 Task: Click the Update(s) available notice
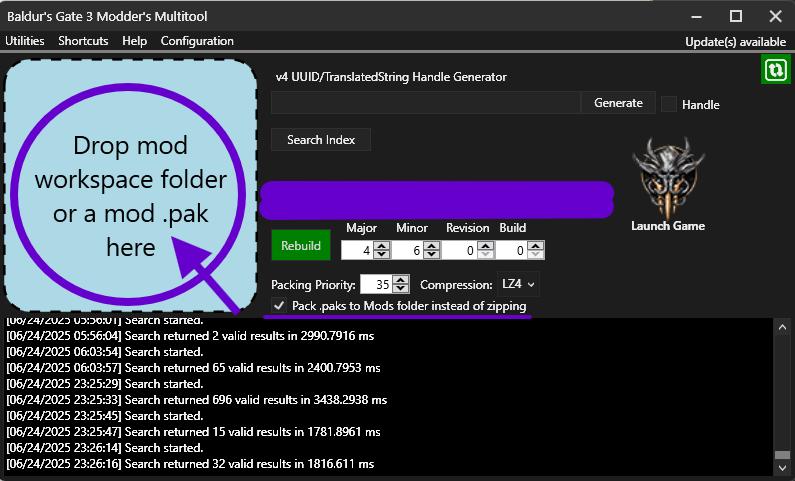click(x=735, y=42)
